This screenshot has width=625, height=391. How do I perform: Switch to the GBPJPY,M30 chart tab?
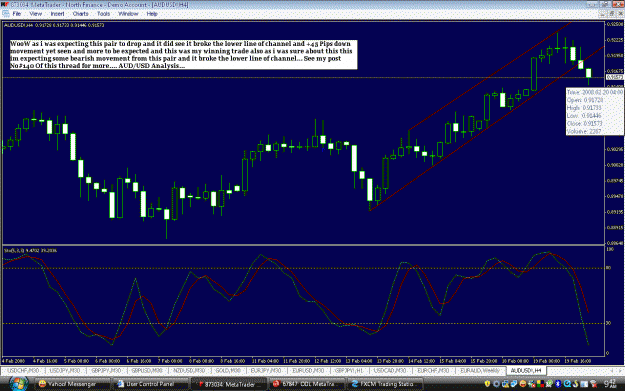point(106,371)
